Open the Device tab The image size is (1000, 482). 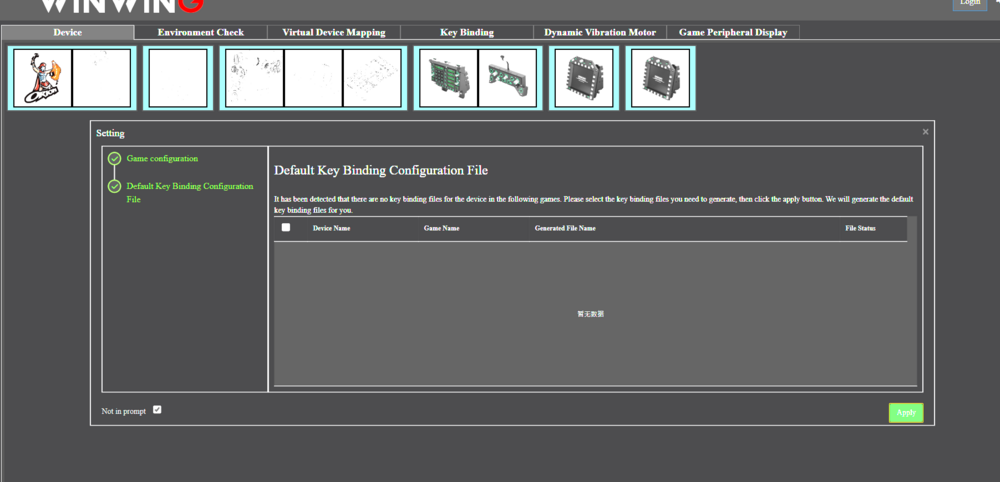68,33
